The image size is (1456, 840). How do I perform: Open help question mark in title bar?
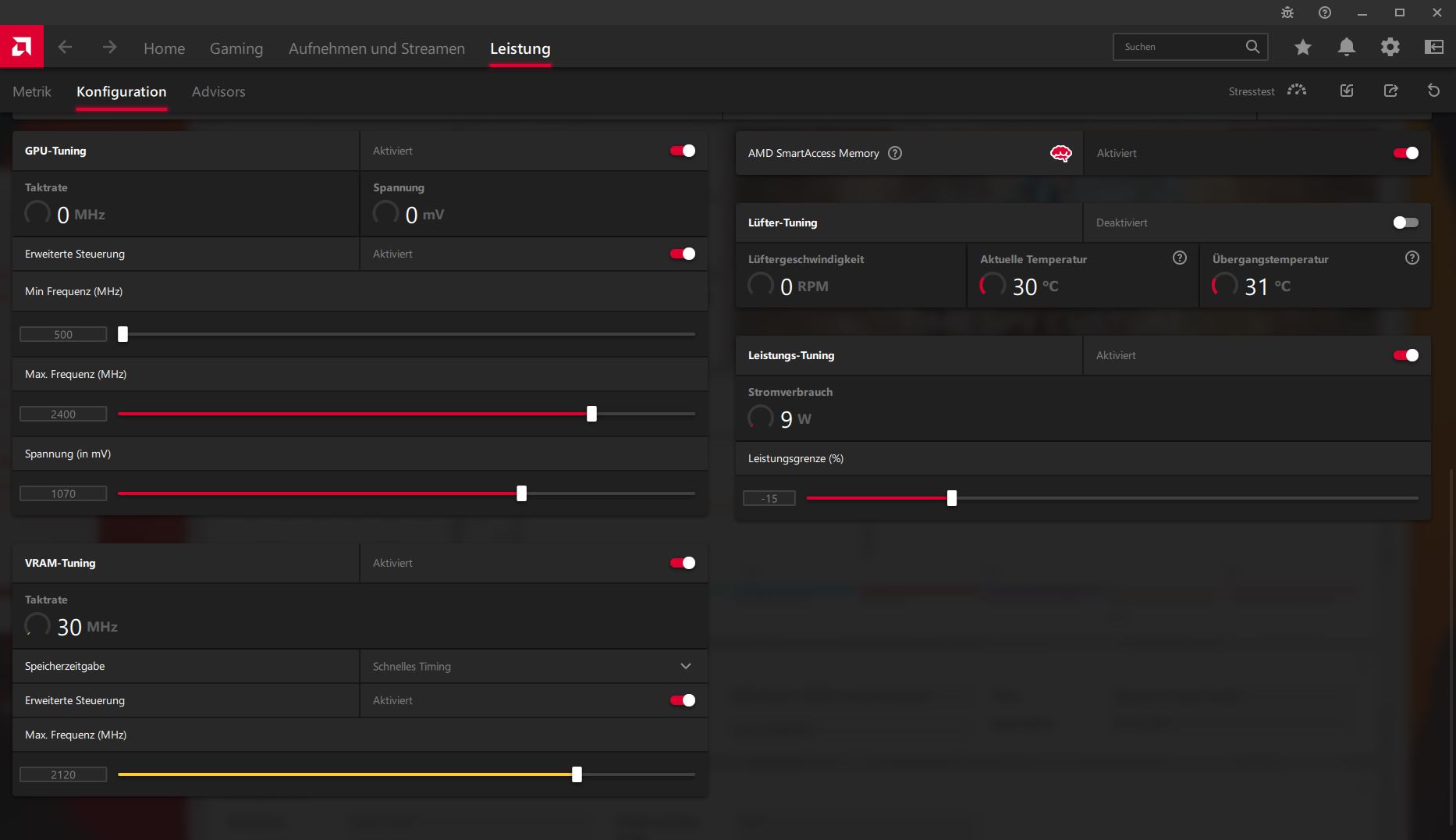[1325, 12]
